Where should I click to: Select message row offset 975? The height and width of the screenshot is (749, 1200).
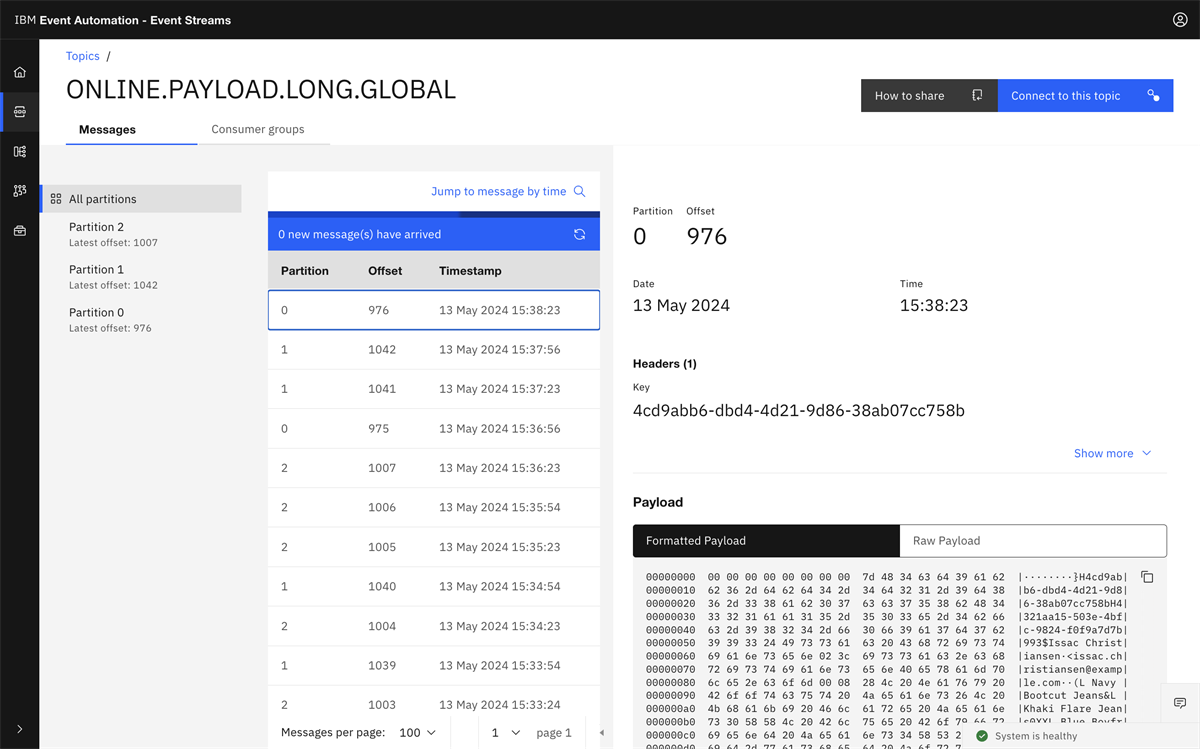pyautogui.click(x=434, y=428)
